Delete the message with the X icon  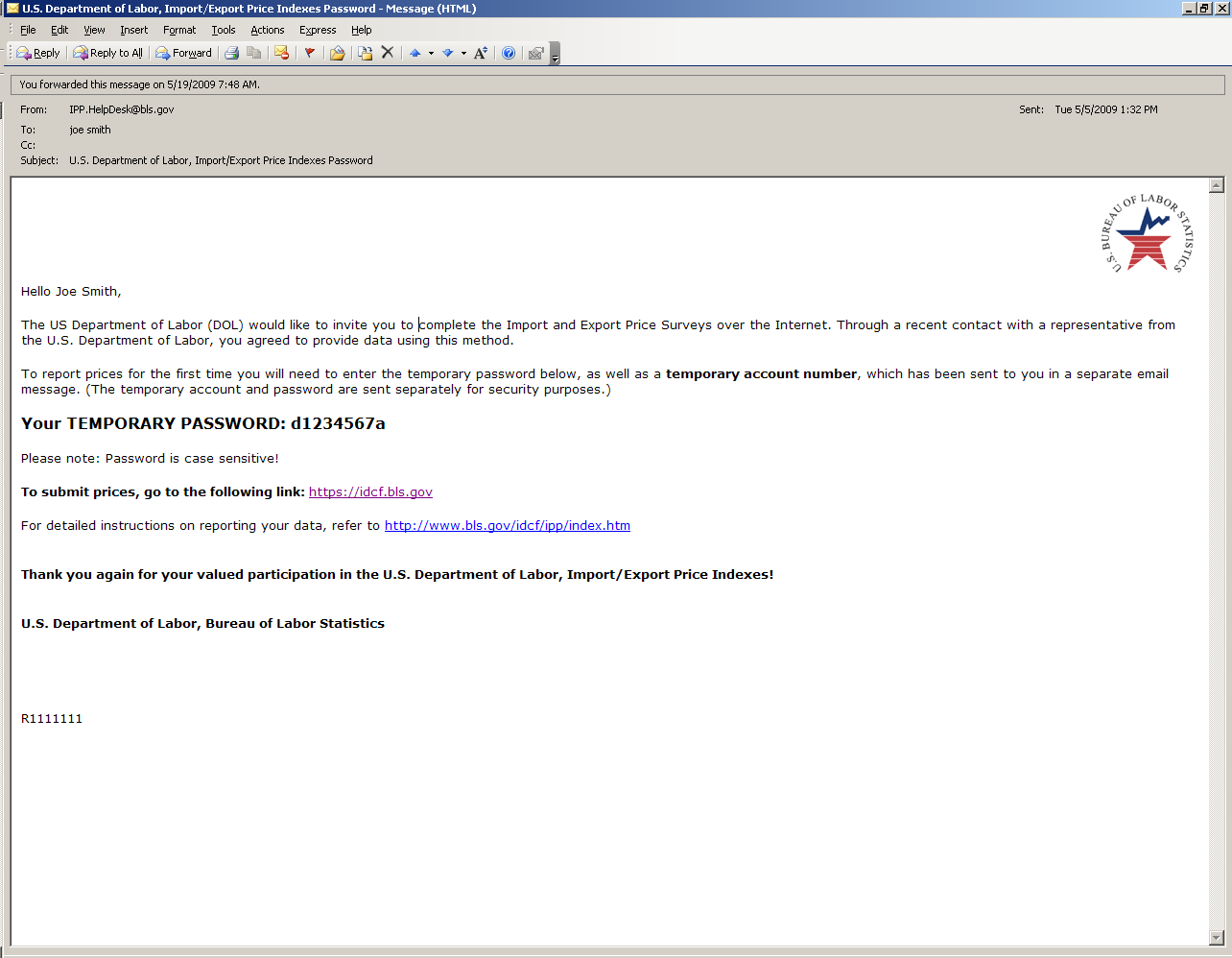click(x=388, y=53)
